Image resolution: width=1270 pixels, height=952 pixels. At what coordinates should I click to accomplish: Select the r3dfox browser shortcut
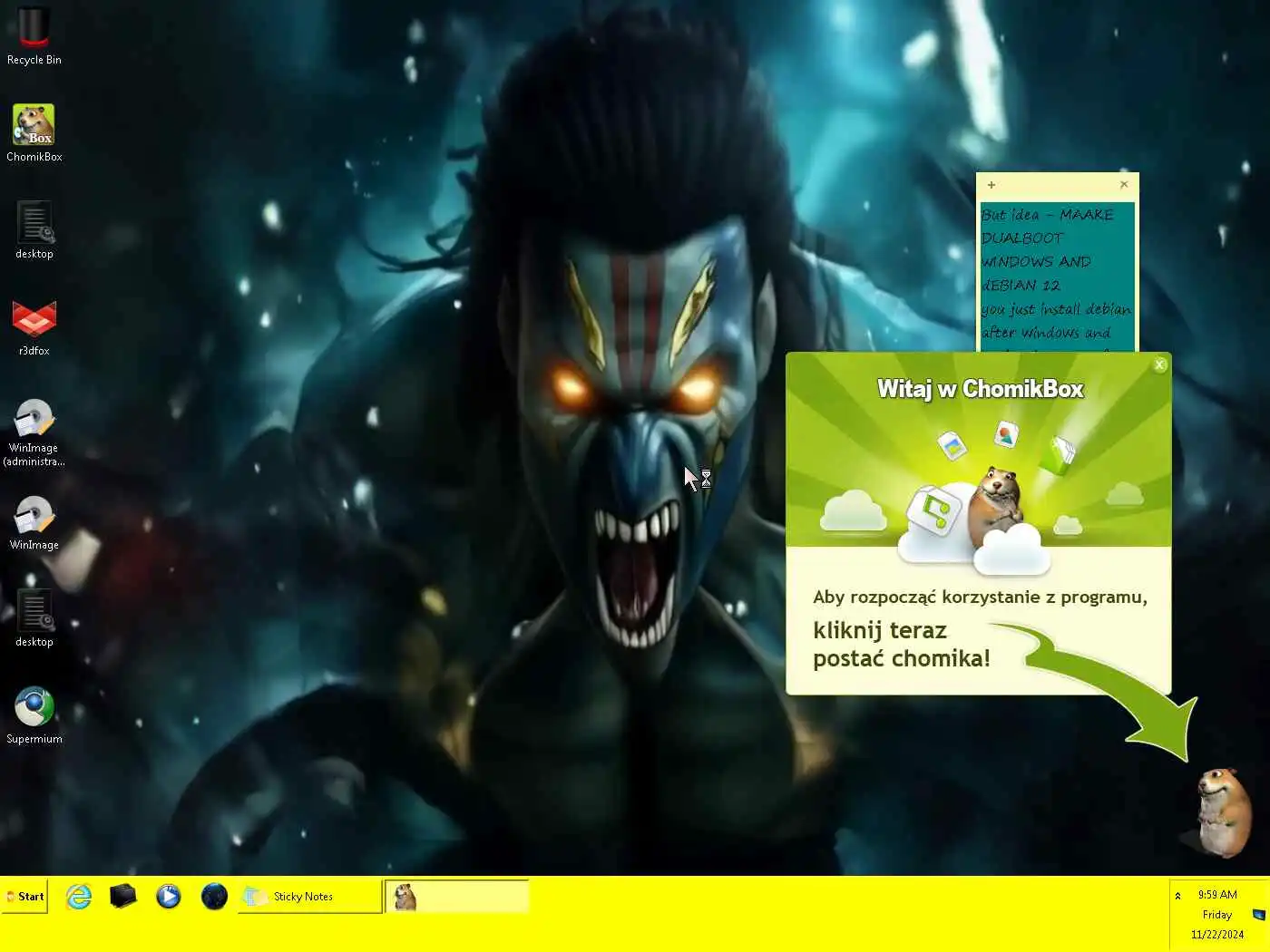coord(34,327)
